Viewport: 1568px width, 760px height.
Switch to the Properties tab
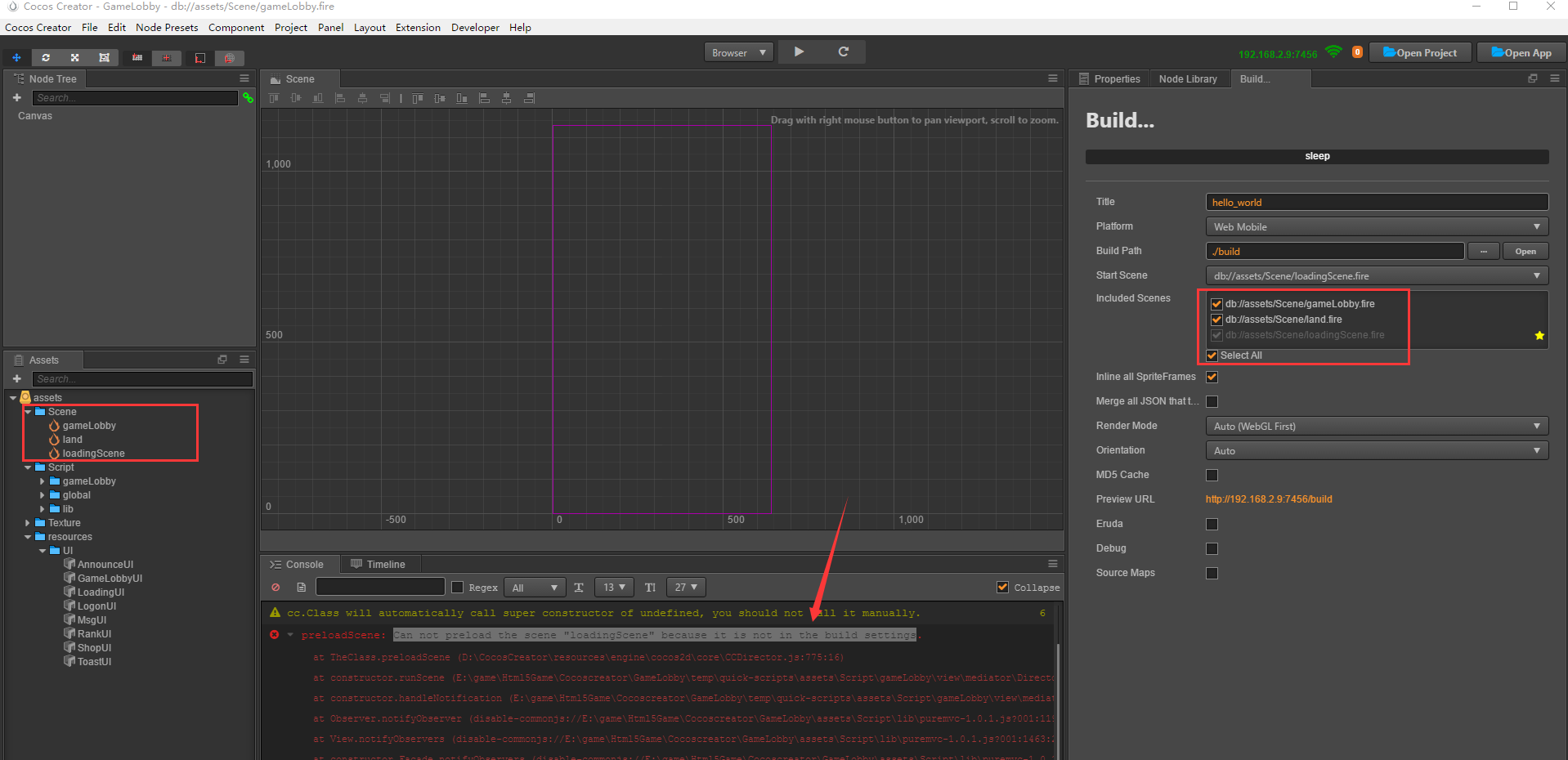[x=1109, y=78]
